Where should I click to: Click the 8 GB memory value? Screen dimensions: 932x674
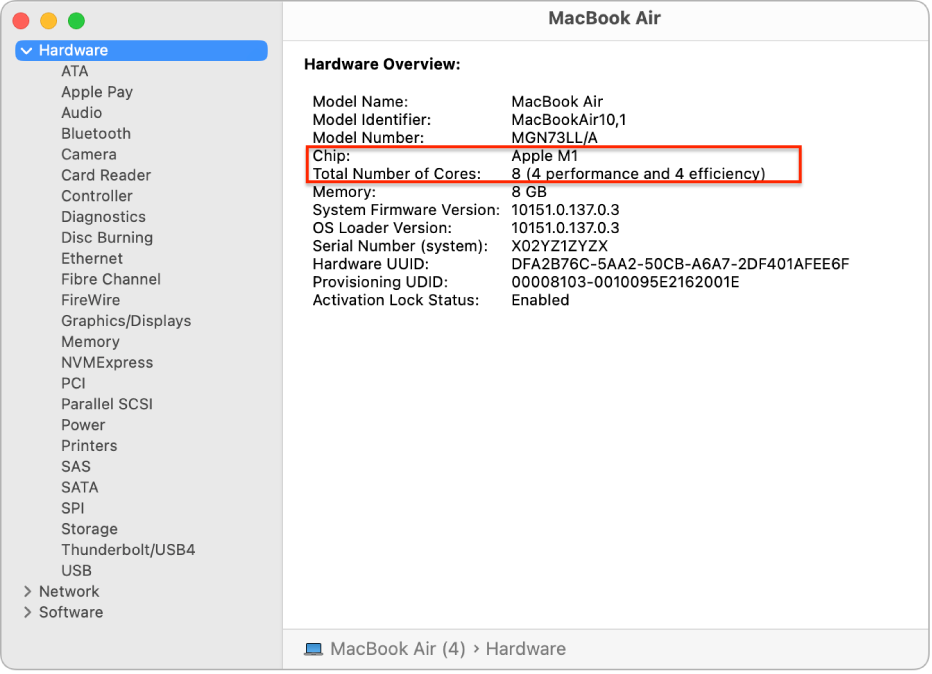529,192
